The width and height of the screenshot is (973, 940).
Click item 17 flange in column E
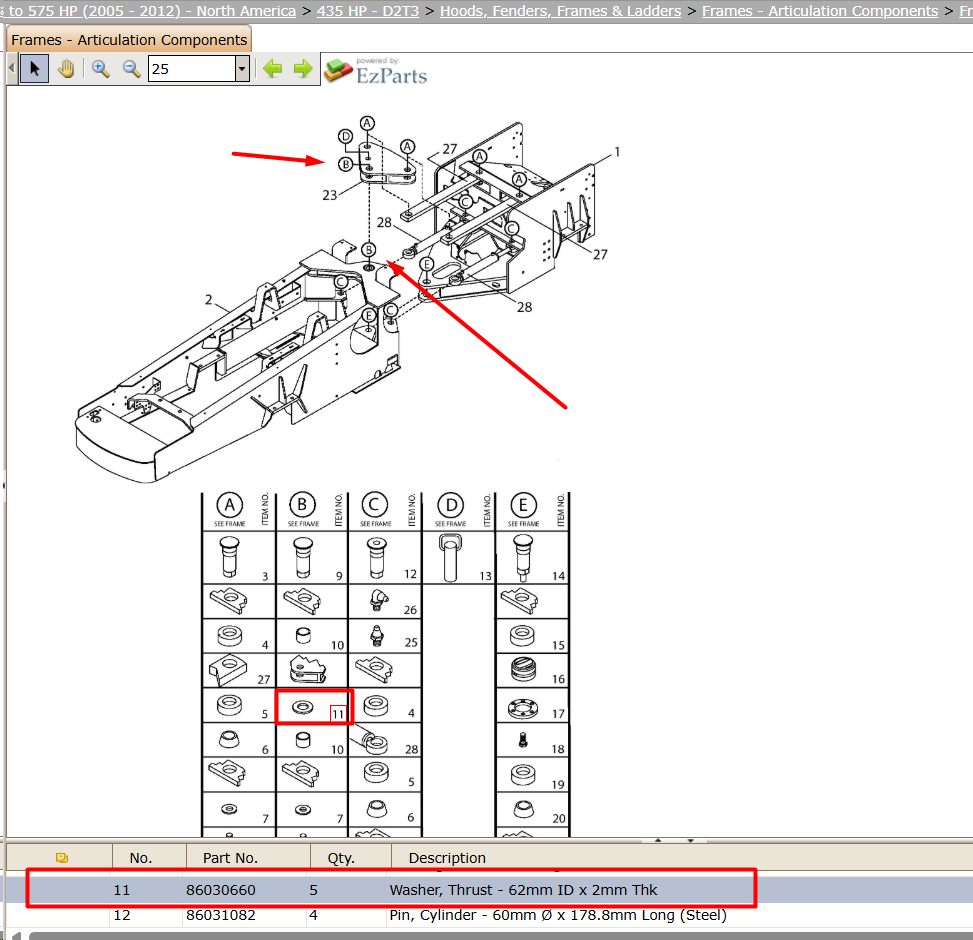click(522, 707)
